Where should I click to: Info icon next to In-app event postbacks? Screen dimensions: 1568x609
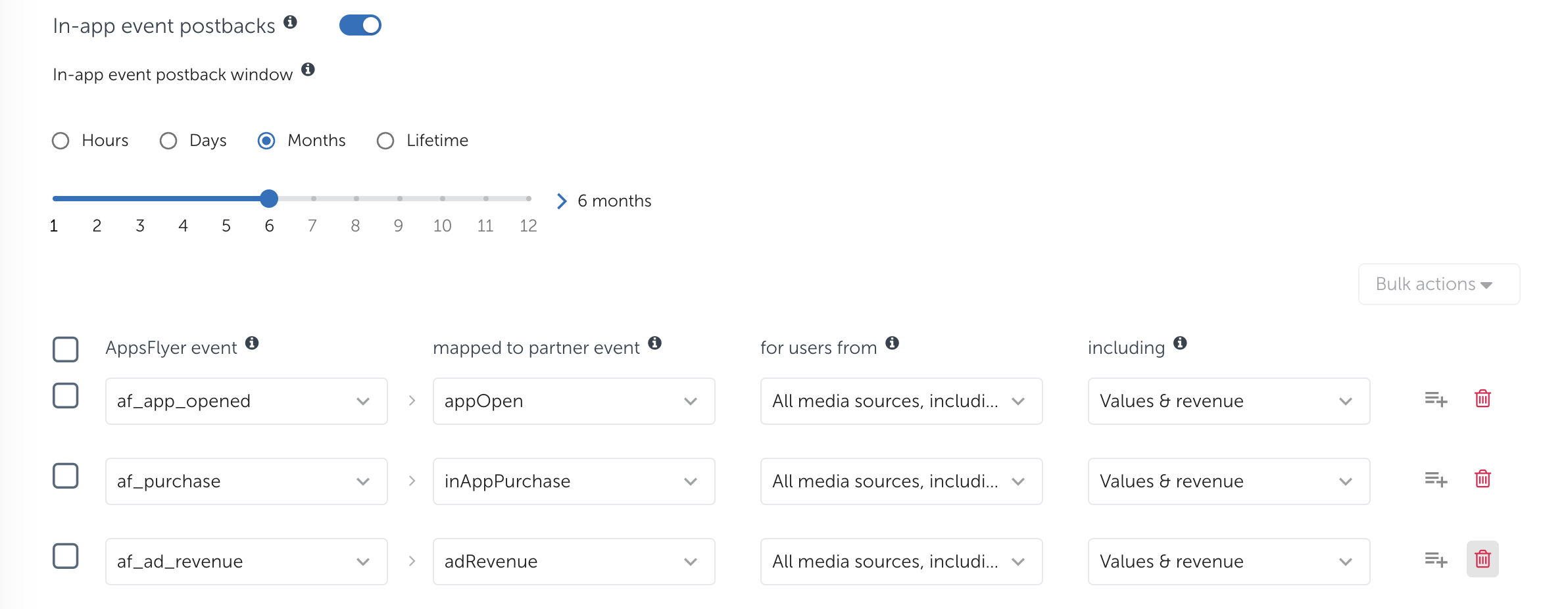tap(290, 22)
